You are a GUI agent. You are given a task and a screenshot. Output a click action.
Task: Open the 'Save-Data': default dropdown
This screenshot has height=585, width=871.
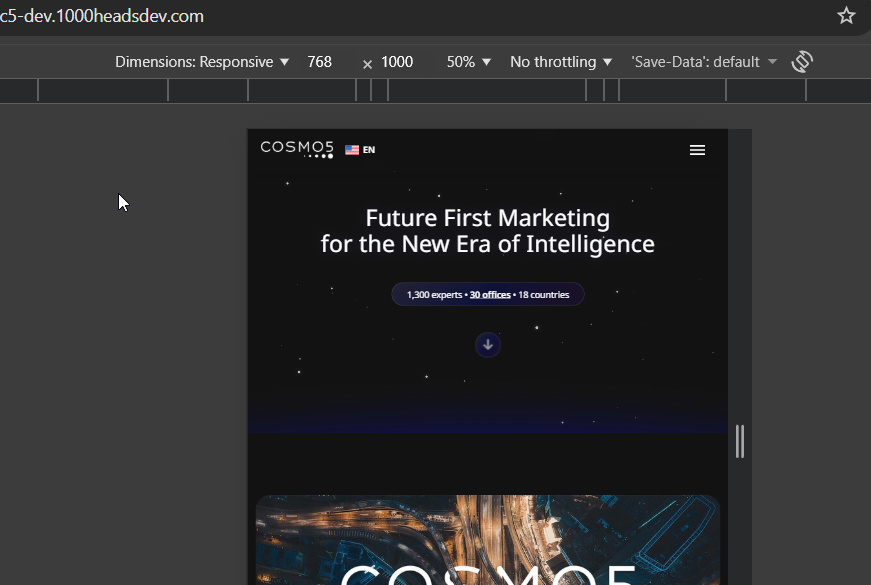[703, 62]
